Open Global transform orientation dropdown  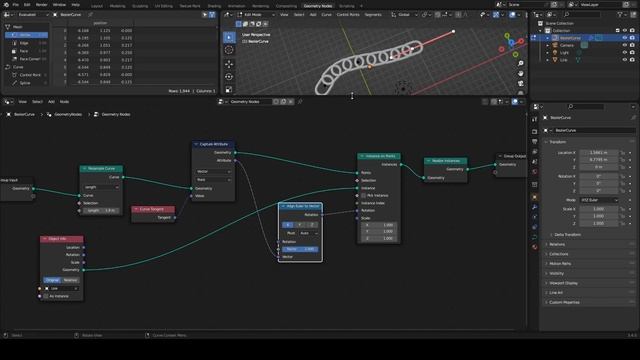404,15
